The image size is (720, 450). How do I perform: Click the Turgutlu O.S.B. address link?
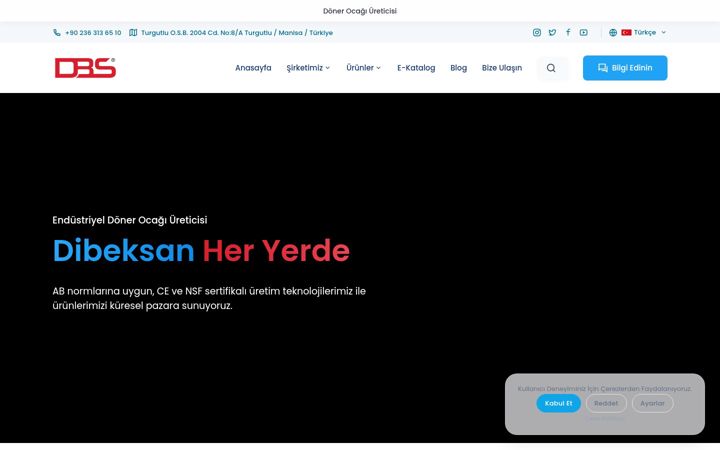pyautogui.click(x=237, y=33)
